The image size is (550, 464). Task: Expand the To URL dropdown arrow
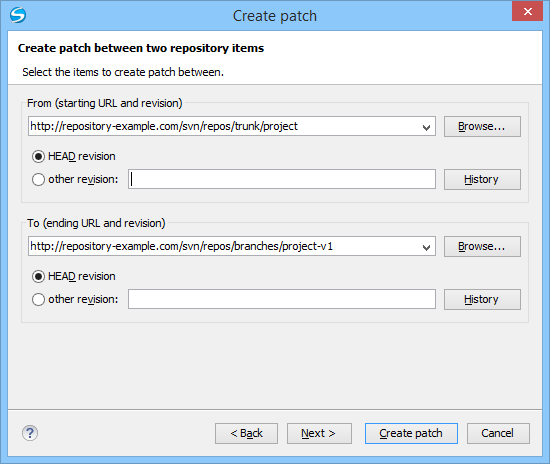click(x=426, y=247)
